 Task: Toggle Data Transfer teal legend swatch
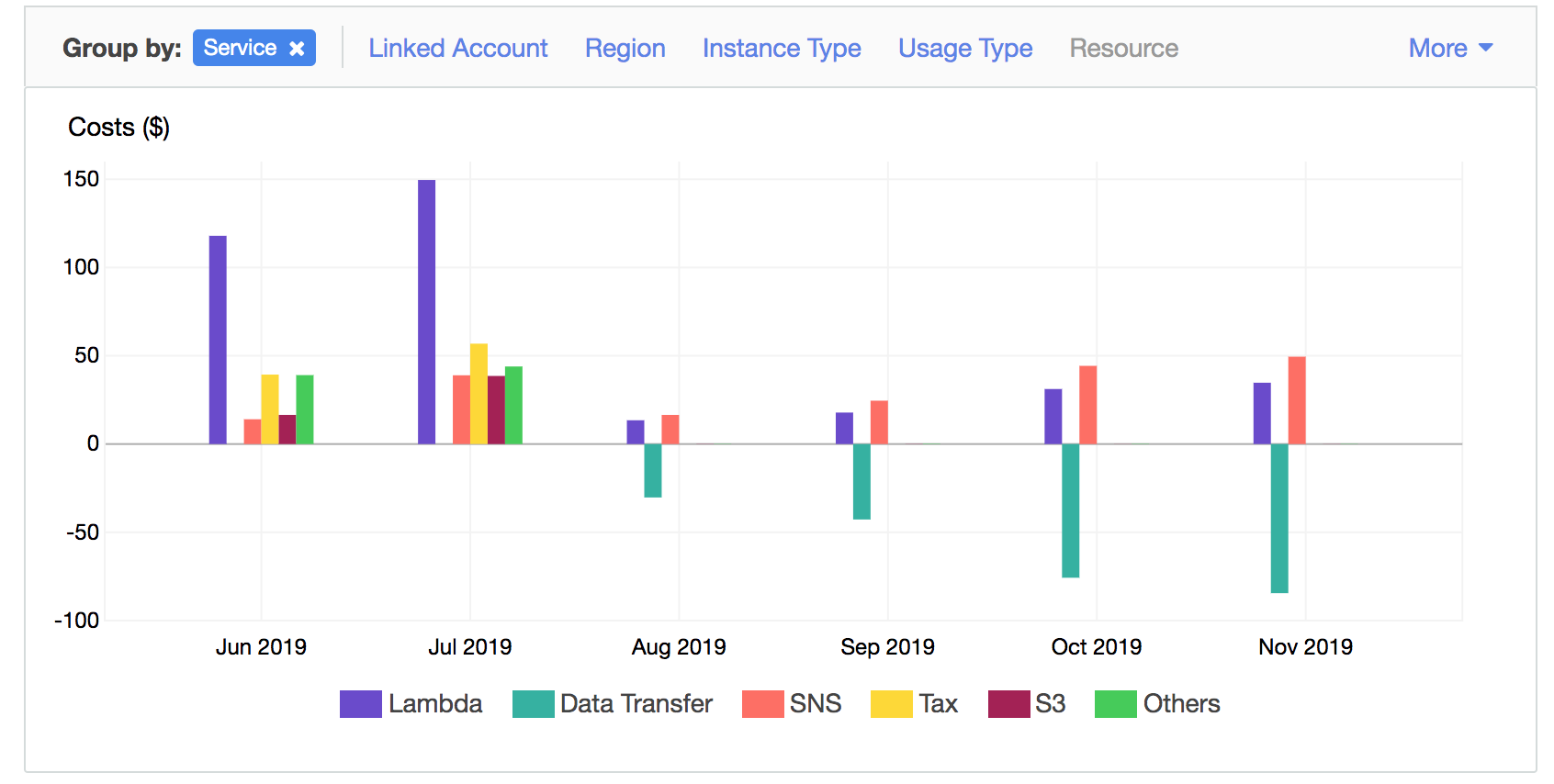[533, 704]
